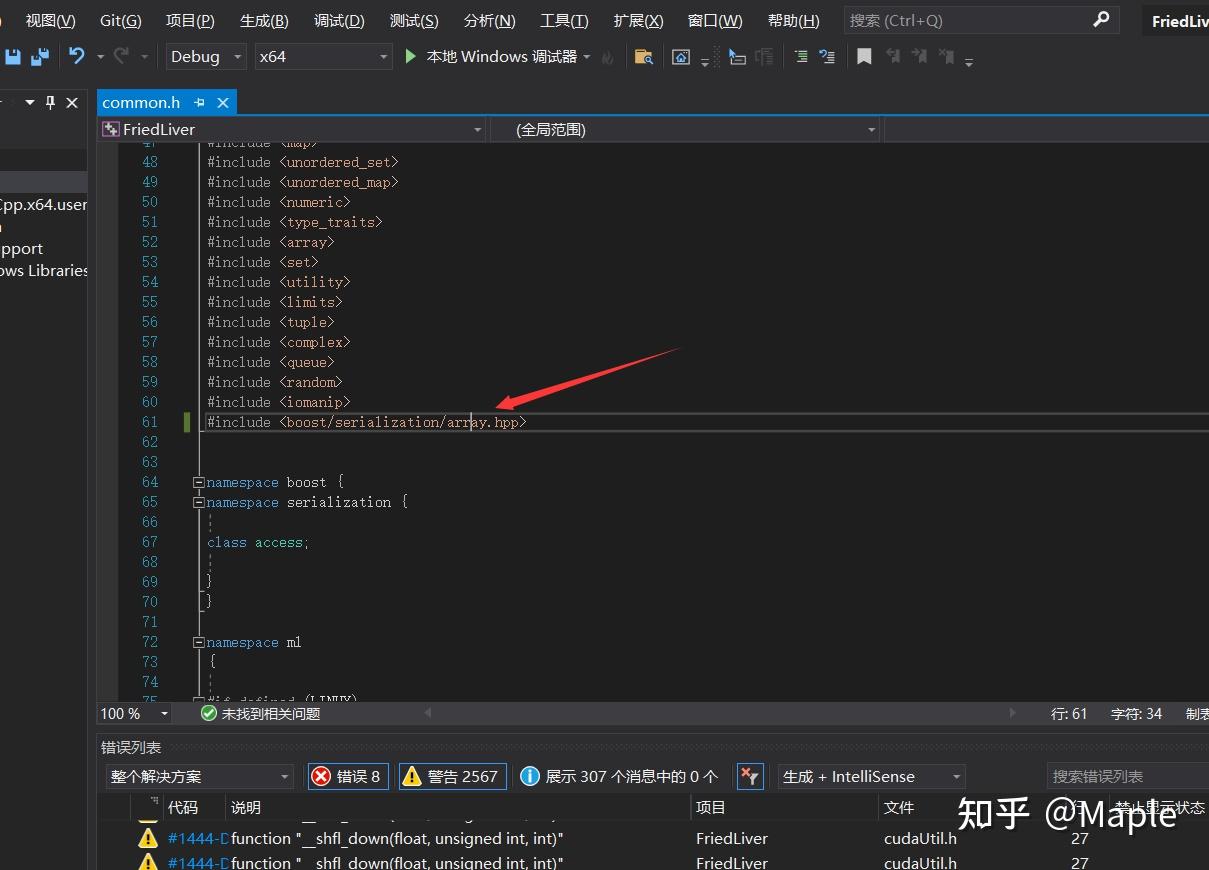Toggle the 错误 8 filter in error list
1209x870 pixels.
click(347, 776)
